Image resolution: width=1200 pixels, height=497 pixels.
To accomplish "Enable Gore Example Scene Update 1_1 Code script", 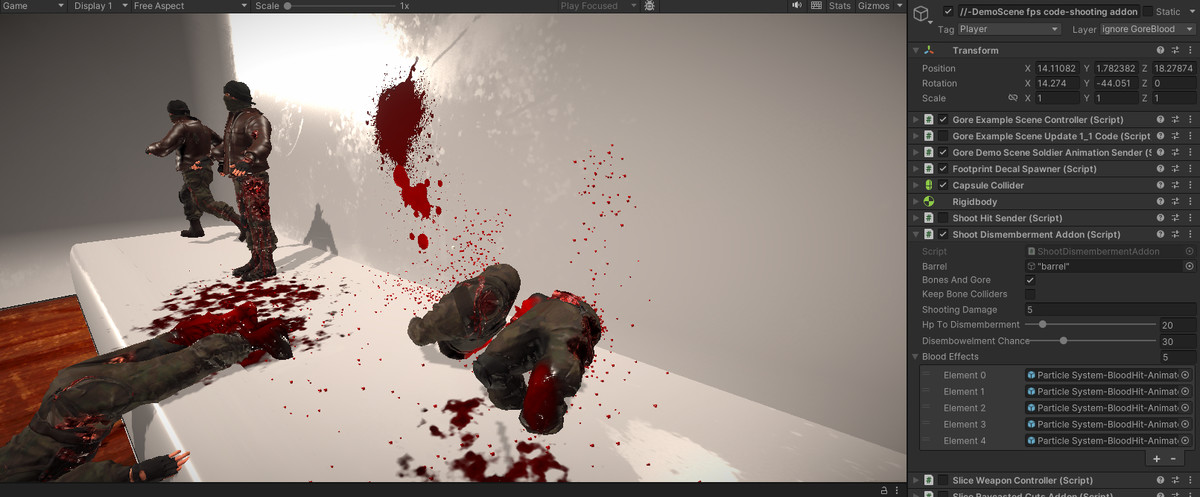I will point(943,136).
